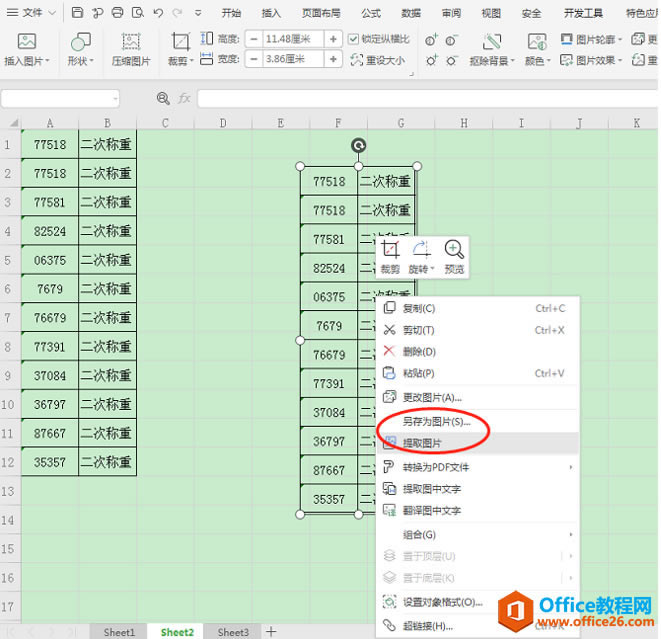Open the 文件 menu

pos(31,13)
